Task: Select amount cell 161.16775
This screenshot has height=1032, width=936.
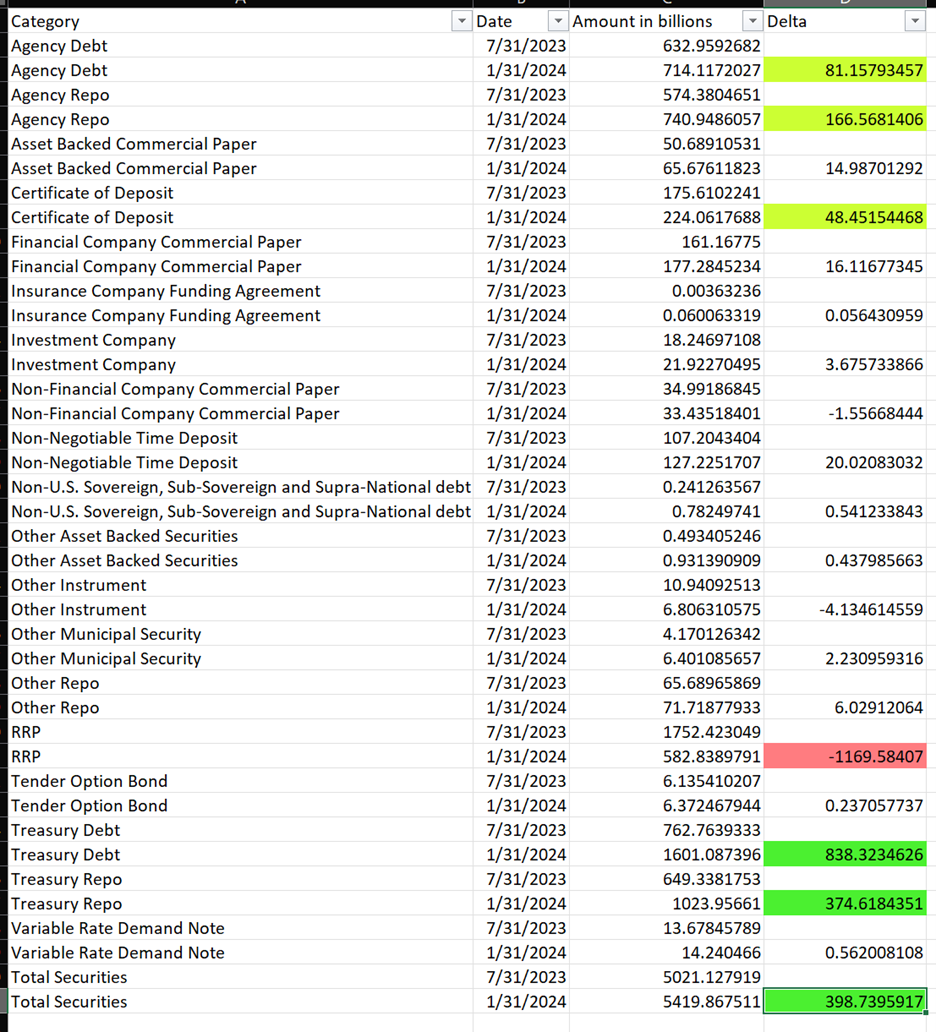Action: (x=666, y=242)
